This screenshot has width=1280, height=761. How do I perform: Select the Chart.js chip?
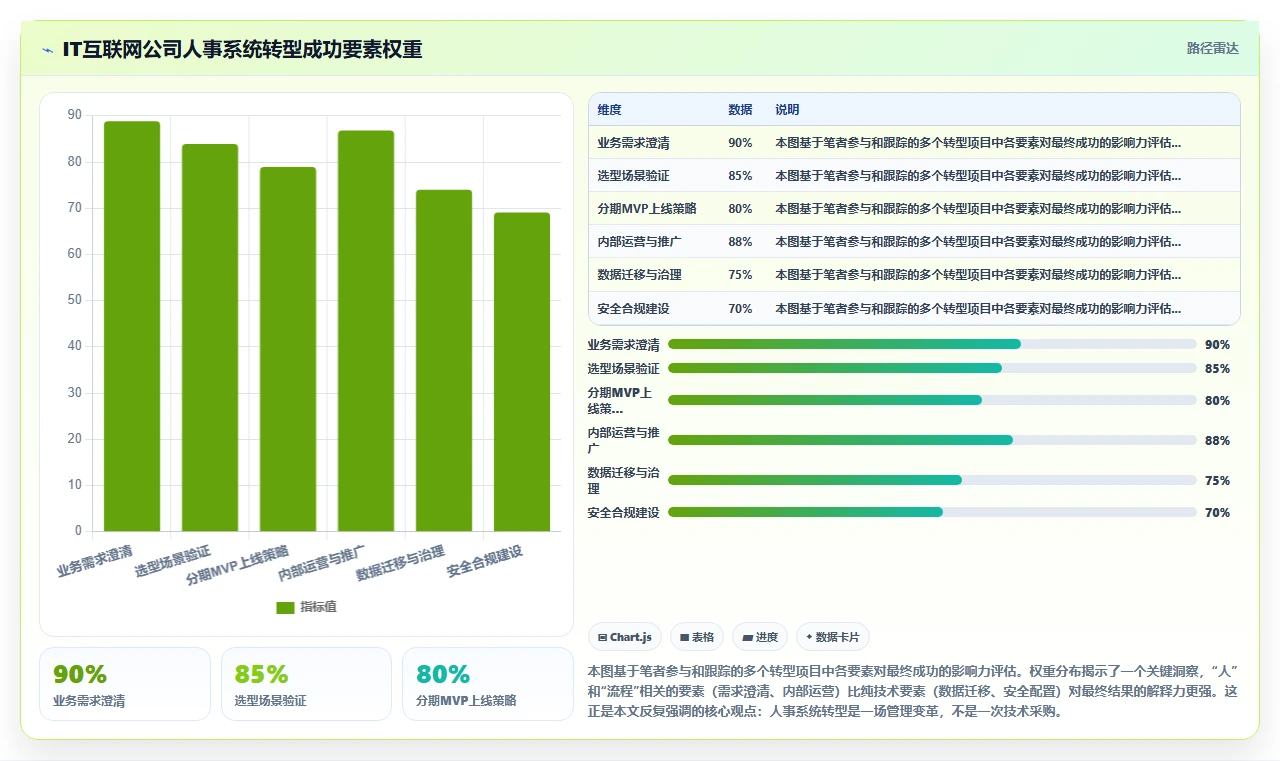click(625, 637)
